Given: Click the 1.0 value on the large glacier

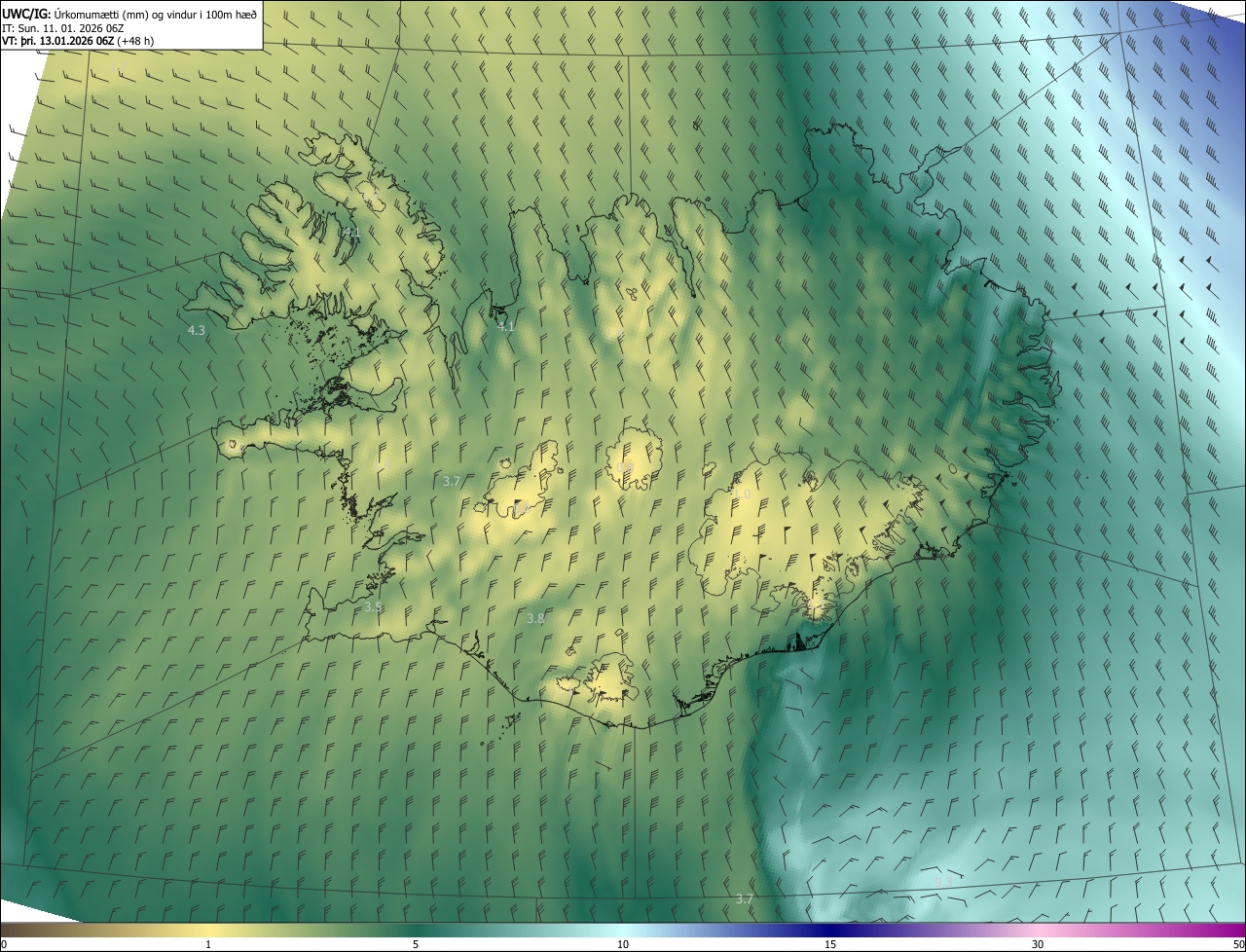Looking at the screenshot, I should (742, 494).
